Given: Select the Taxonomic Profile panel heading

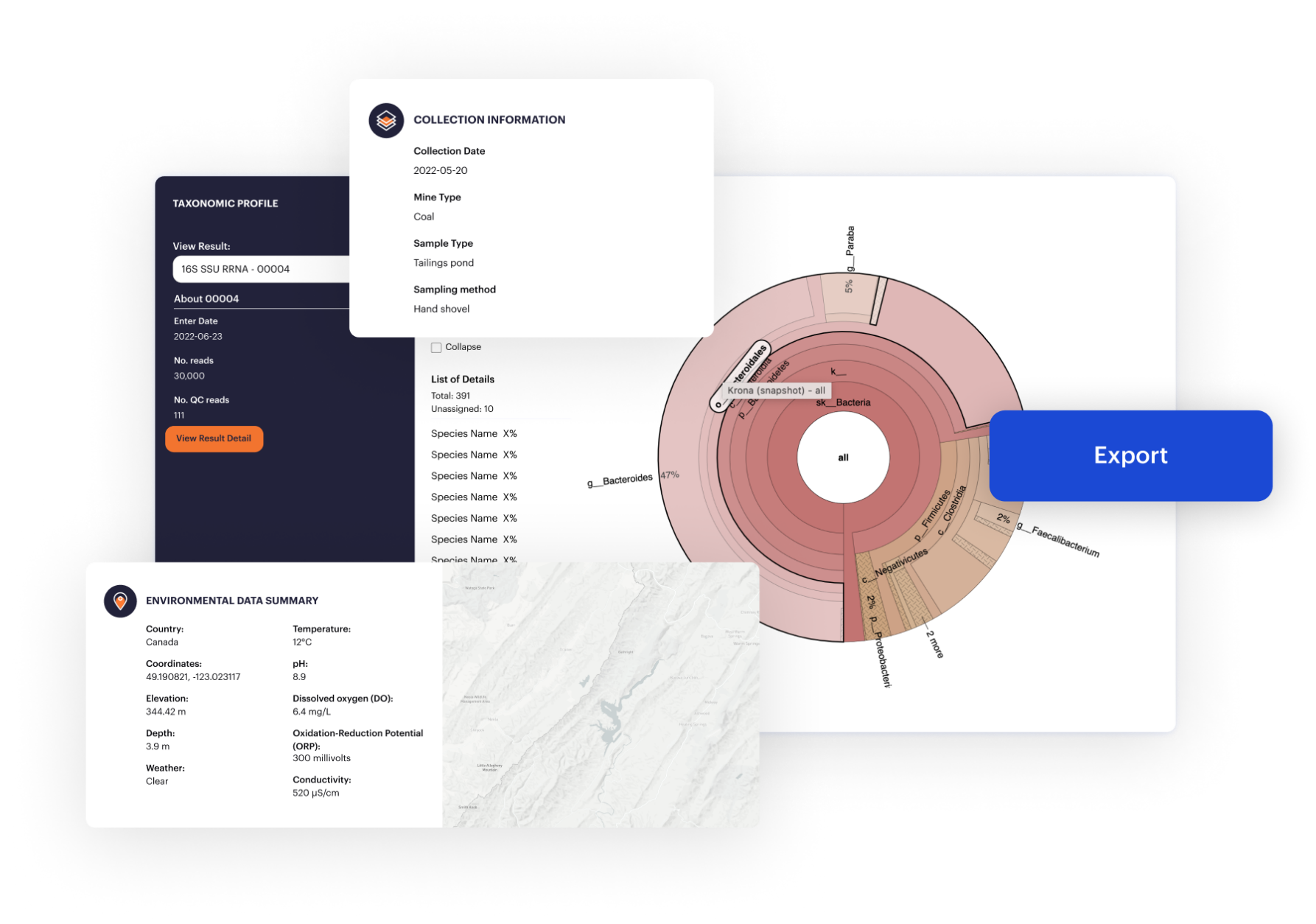Looking at the screenshot, I should 225,203.
